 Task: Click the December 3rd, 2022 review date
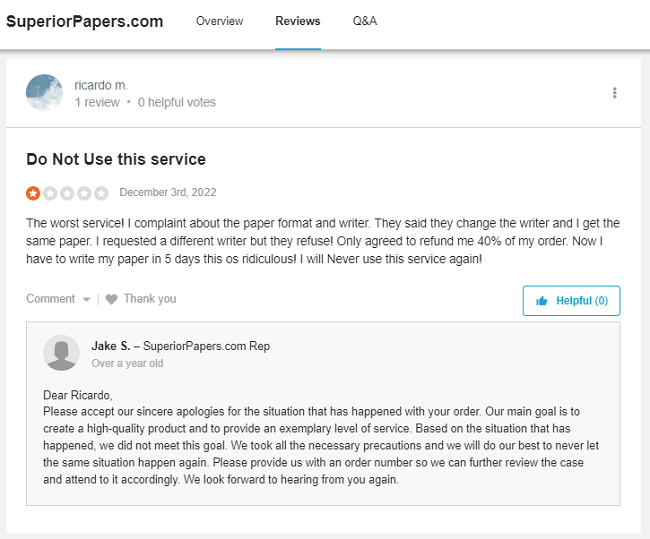pos(167,193)
